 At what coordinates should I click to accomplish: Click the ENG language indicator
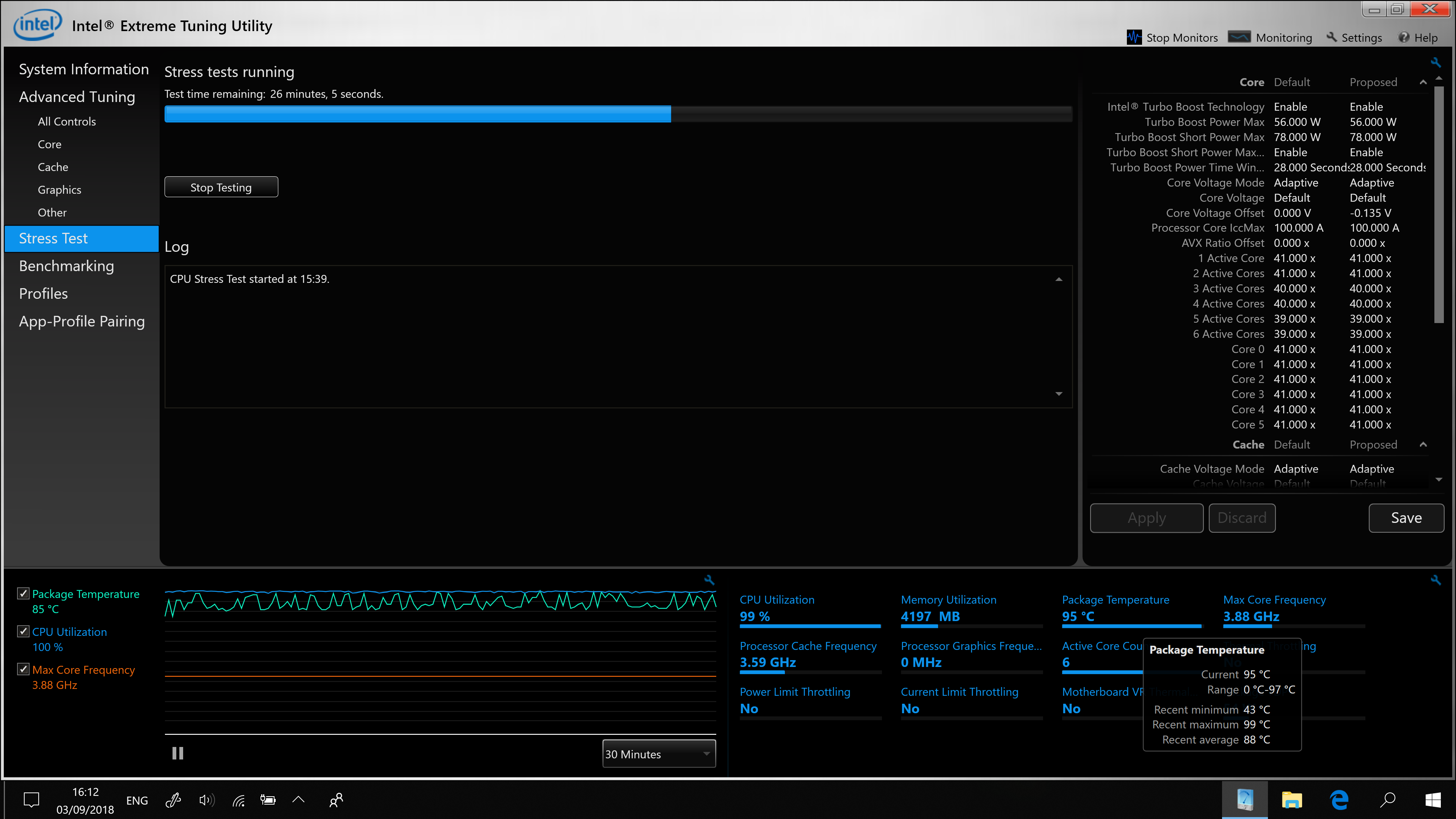point(137,800)
